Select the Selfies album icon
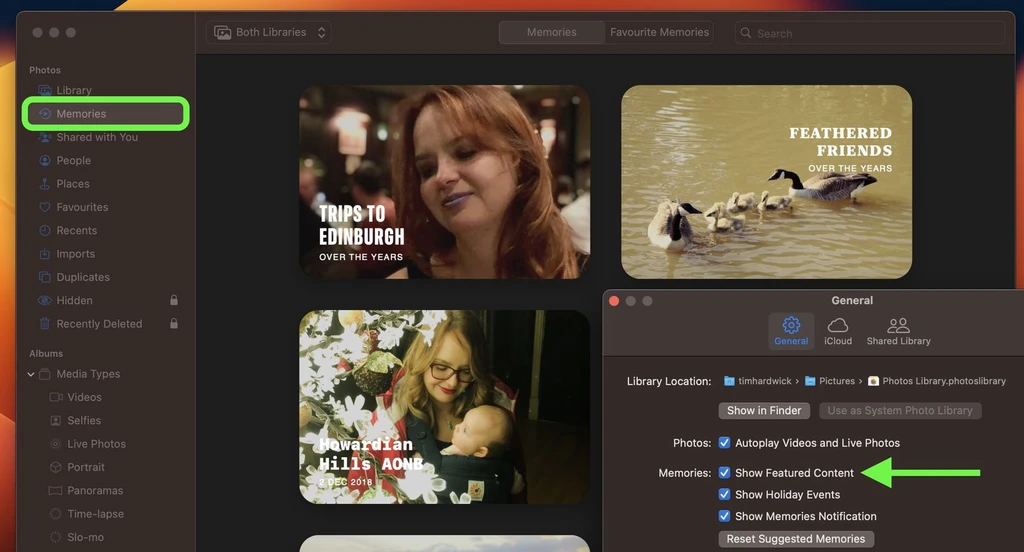The height and width of the screenshot is (552, 1024). pos(56,421)
